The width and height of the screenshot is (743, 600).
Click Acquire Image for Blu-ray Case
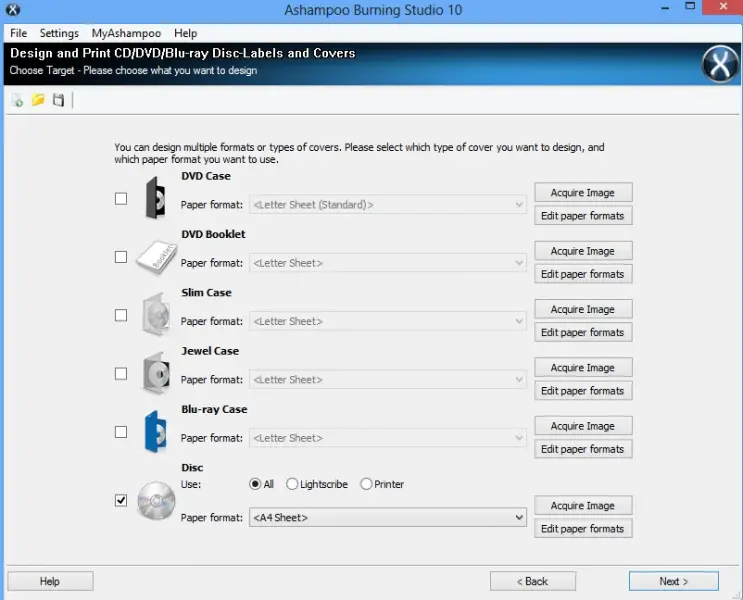click(x=583, y=426)
